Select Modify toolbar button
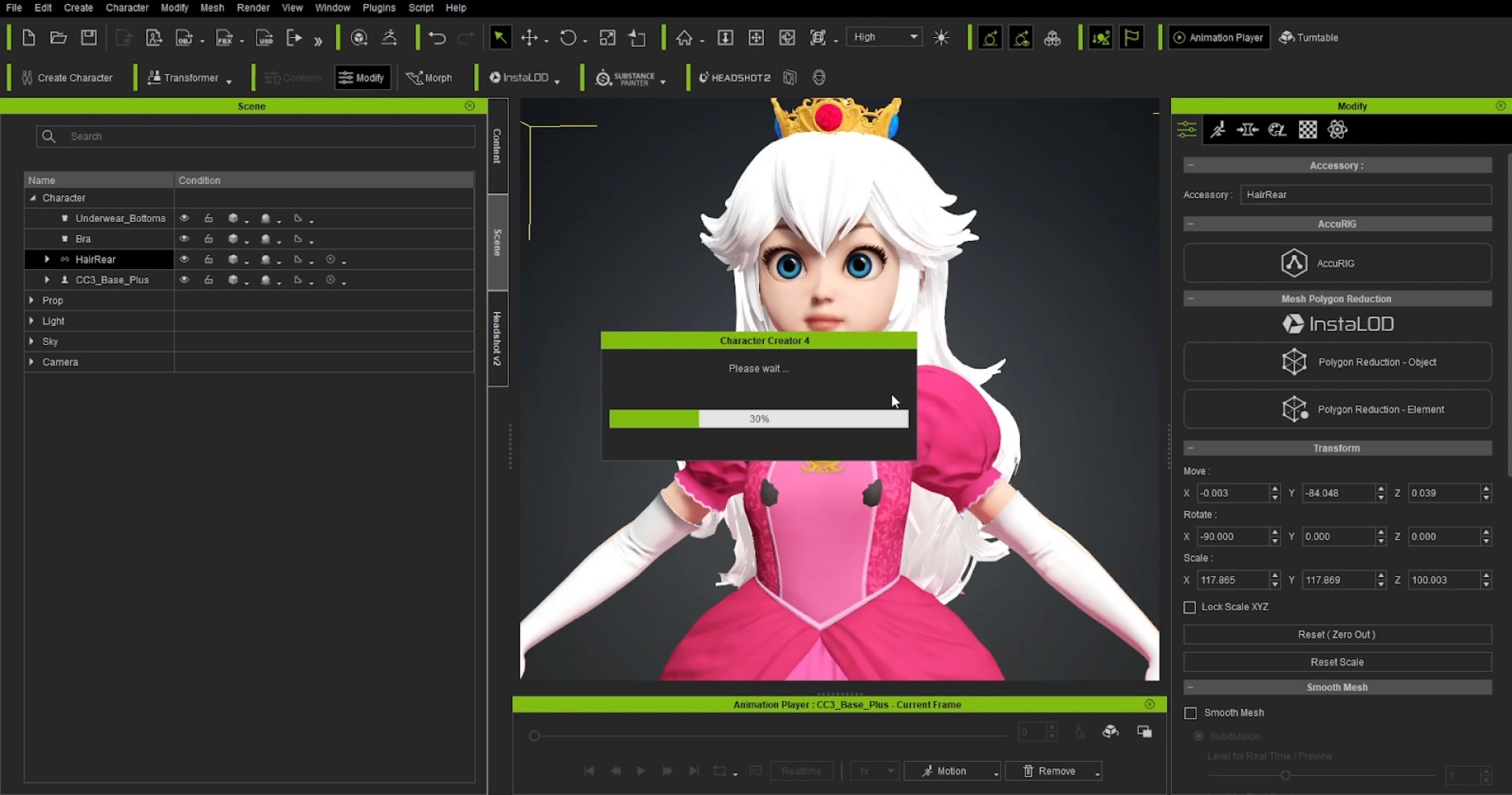This screenshot has height=795, width=1512. 362,78
